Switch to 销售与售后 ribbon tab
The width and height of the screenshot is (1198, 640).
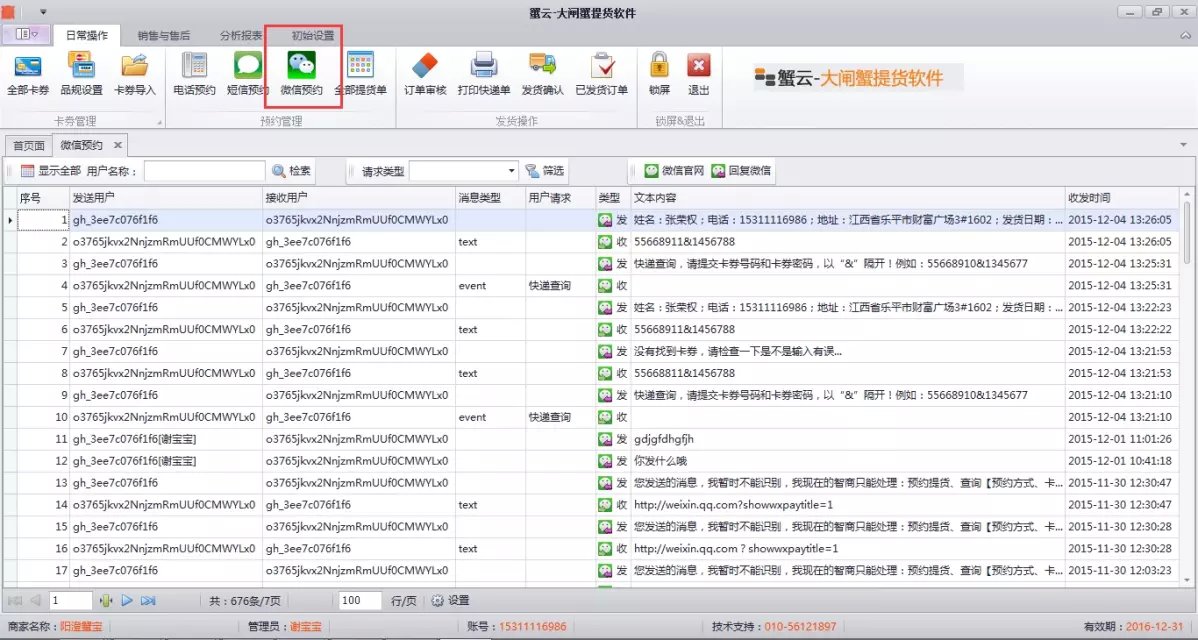click(164, 35)
